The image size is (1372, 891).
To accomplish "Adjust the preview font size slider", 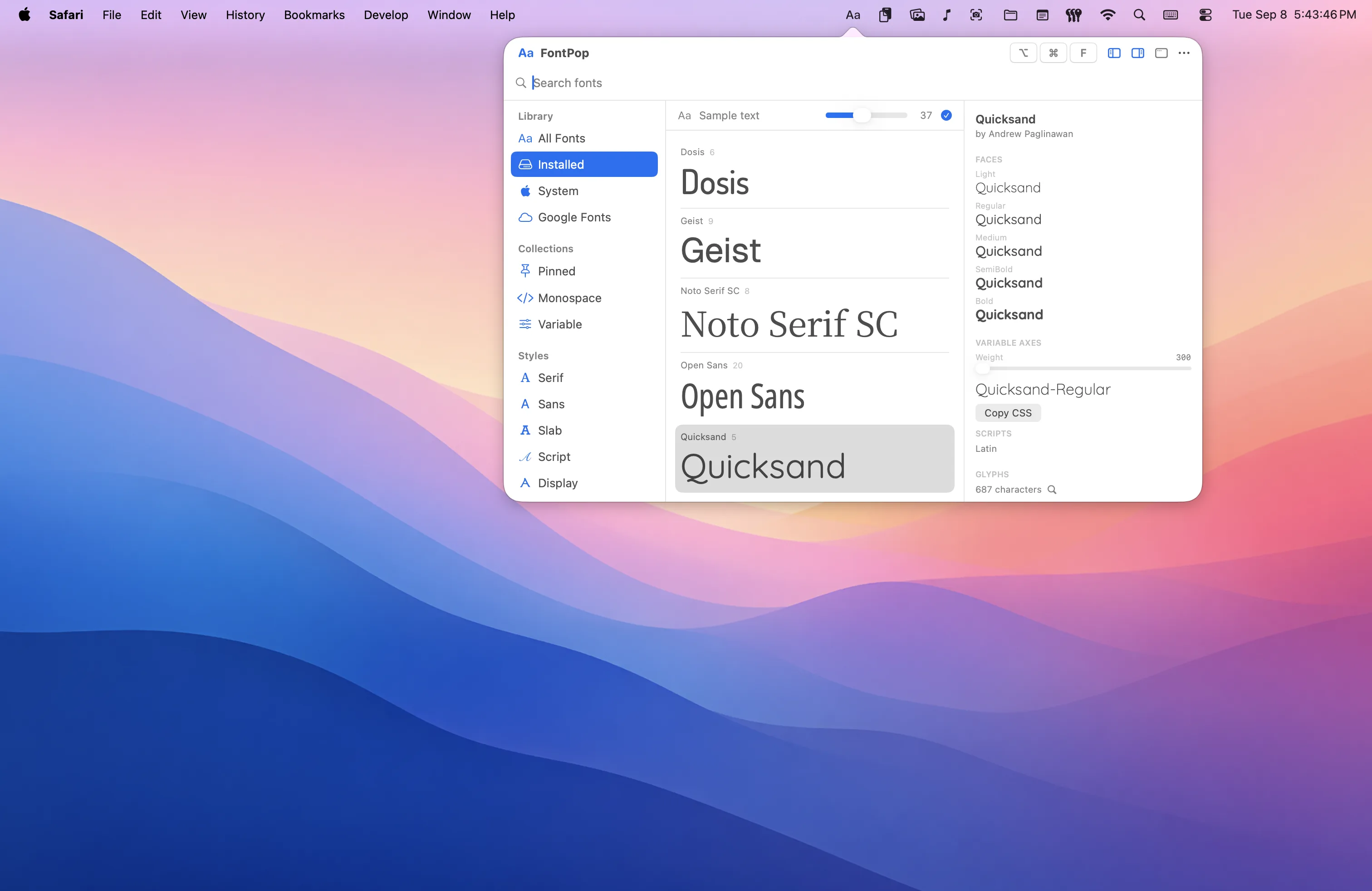I will [x=866, y=115].
